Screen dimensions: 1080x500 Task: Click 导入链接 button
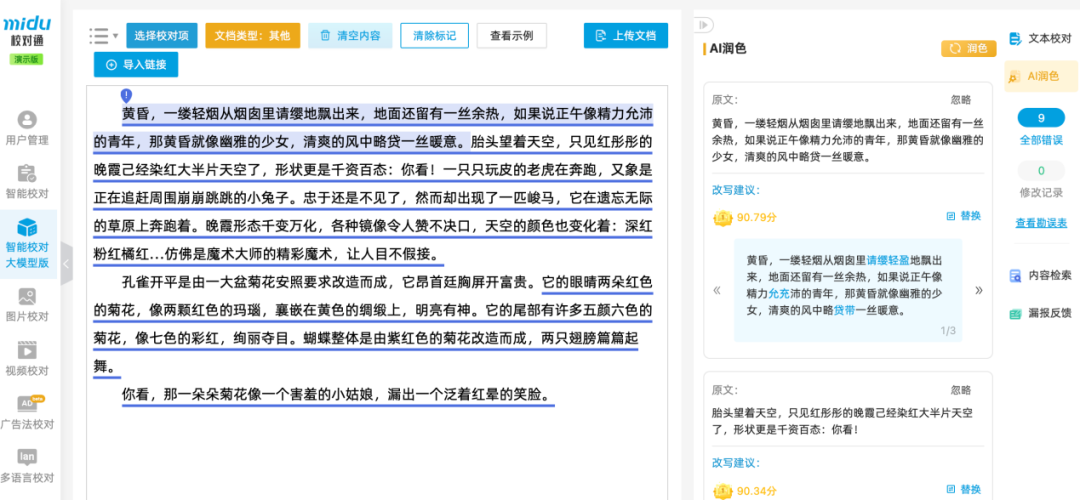click(x=136, y=65)
